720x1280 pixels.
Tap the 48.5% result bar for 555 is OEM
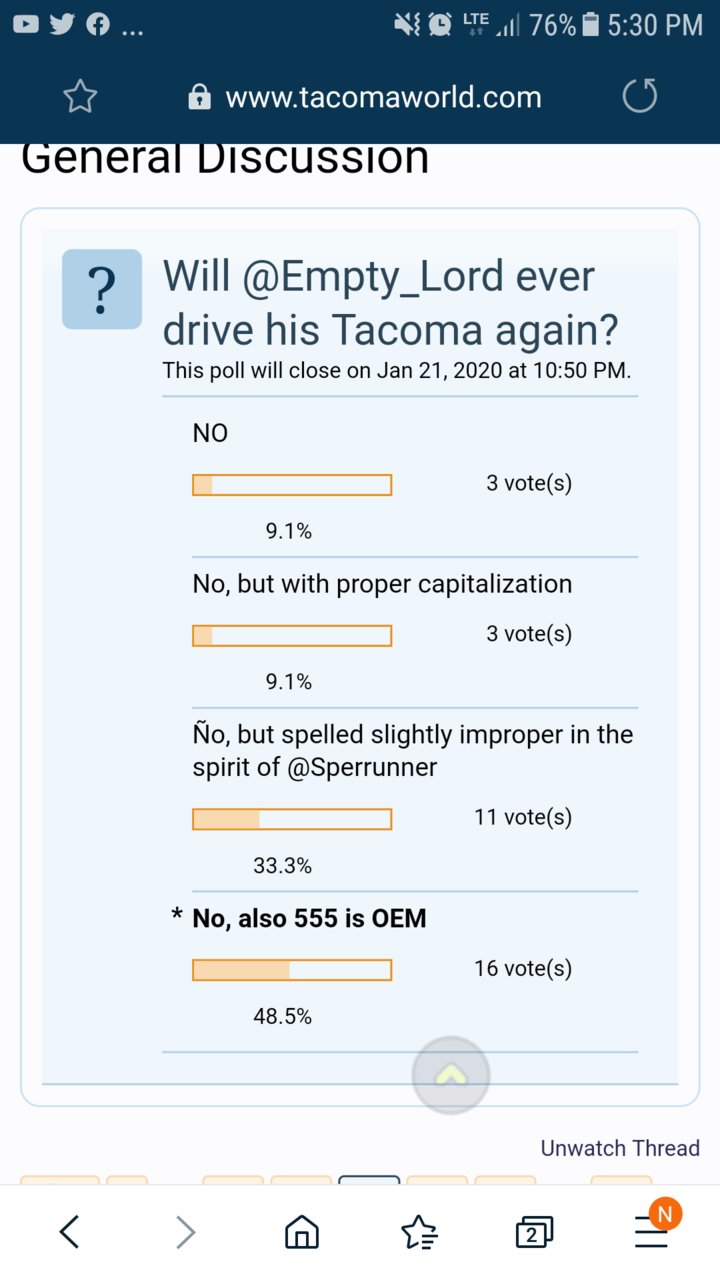[x=292, y=970]
